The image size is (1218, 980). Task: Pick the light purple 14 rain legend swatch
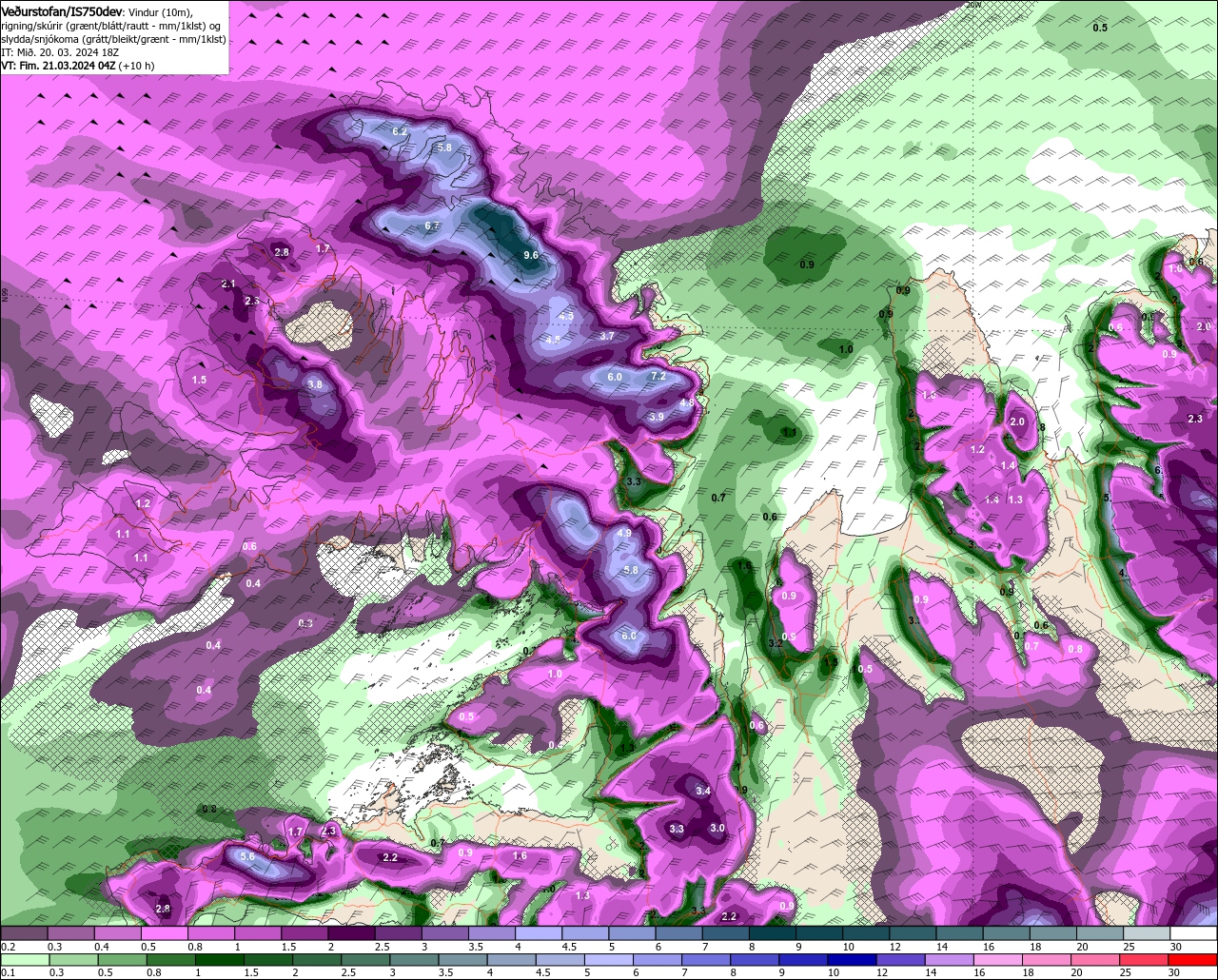(950, 959)
